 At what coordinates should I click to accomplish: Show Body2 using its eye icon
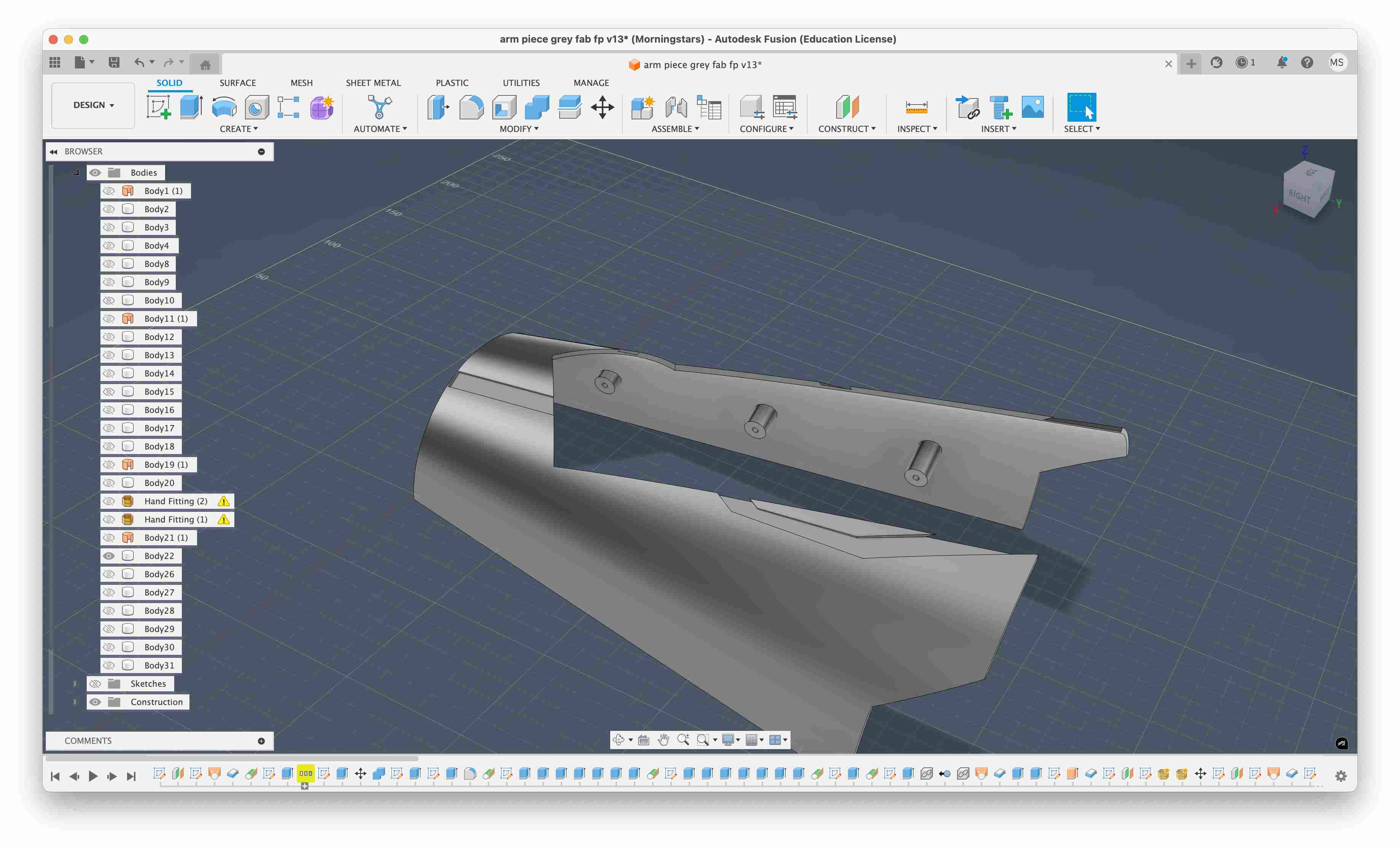[x=108, y=209]
